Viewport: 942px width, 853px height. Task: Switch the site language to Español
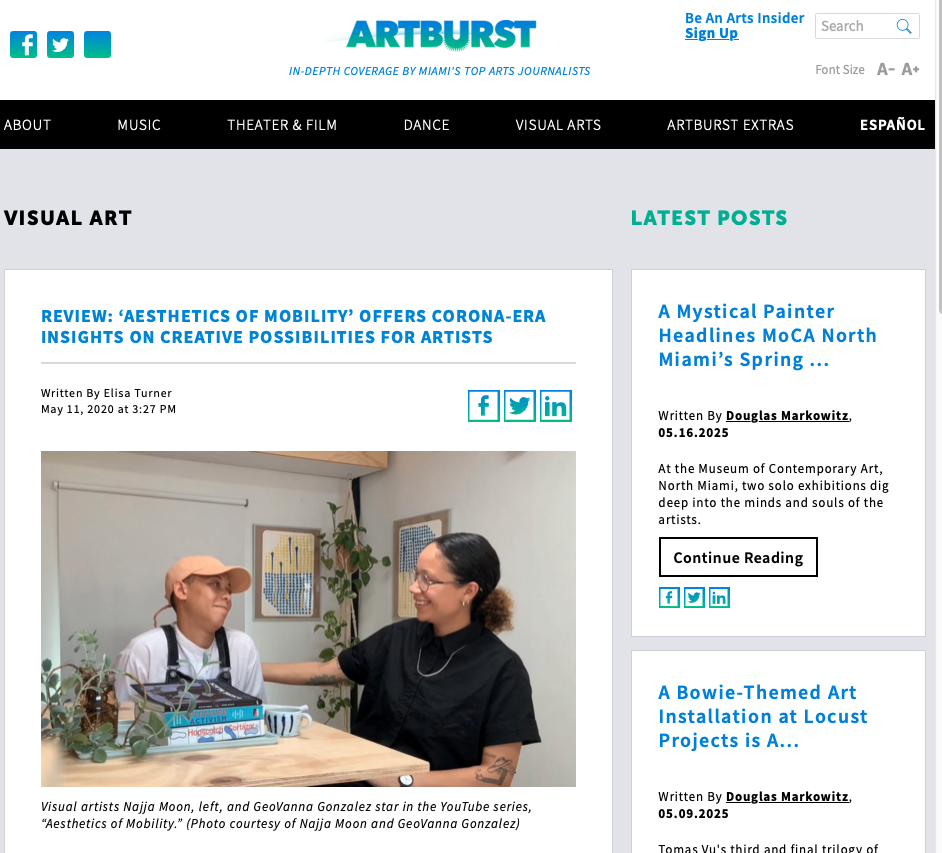pos(892,125)
